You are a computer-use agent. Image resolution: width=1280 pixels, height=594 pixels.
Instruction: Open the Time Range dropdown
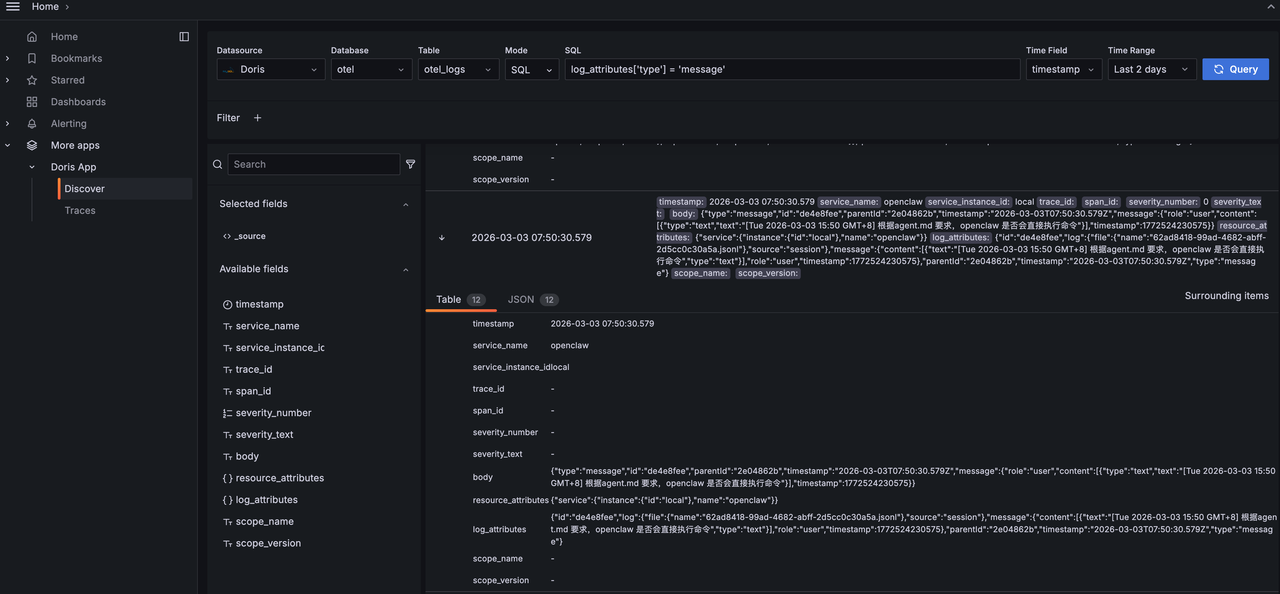[x=1151, y=70]
